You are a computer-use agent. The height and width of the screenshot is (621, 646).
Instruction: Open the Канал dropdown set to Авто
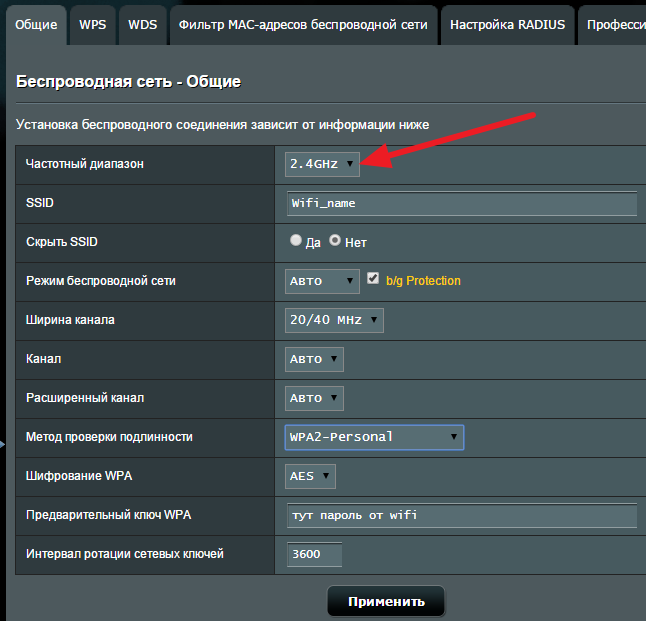[314, 359]
